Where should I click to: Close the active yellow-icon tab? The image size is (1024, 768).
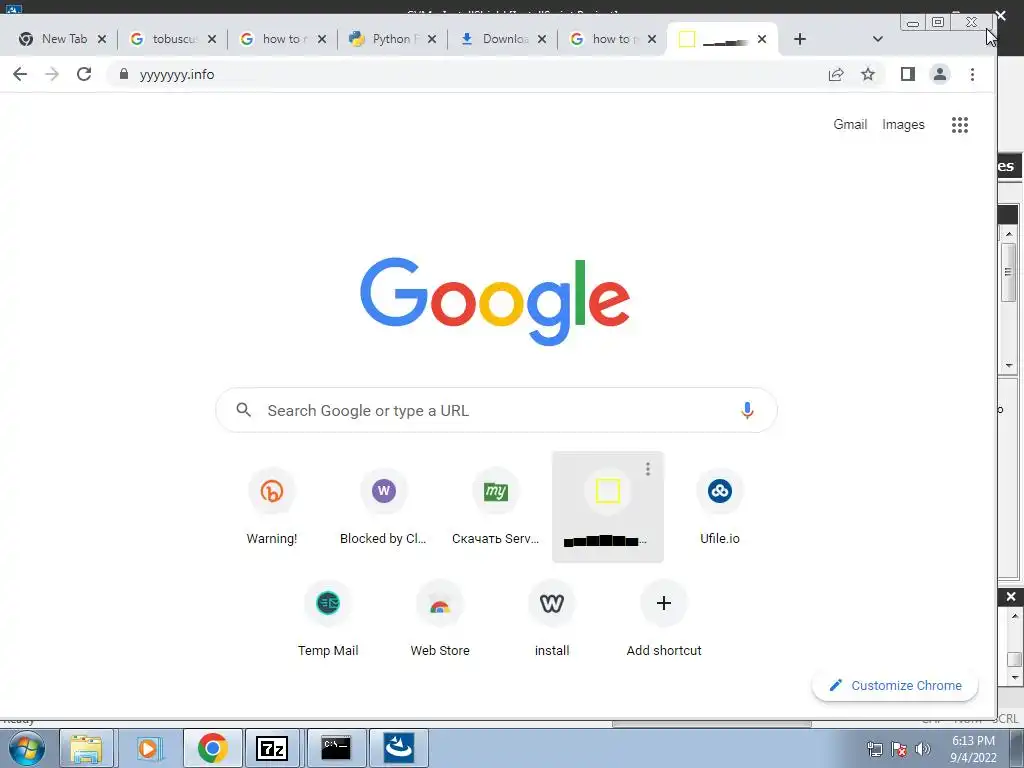pos(762,39)
